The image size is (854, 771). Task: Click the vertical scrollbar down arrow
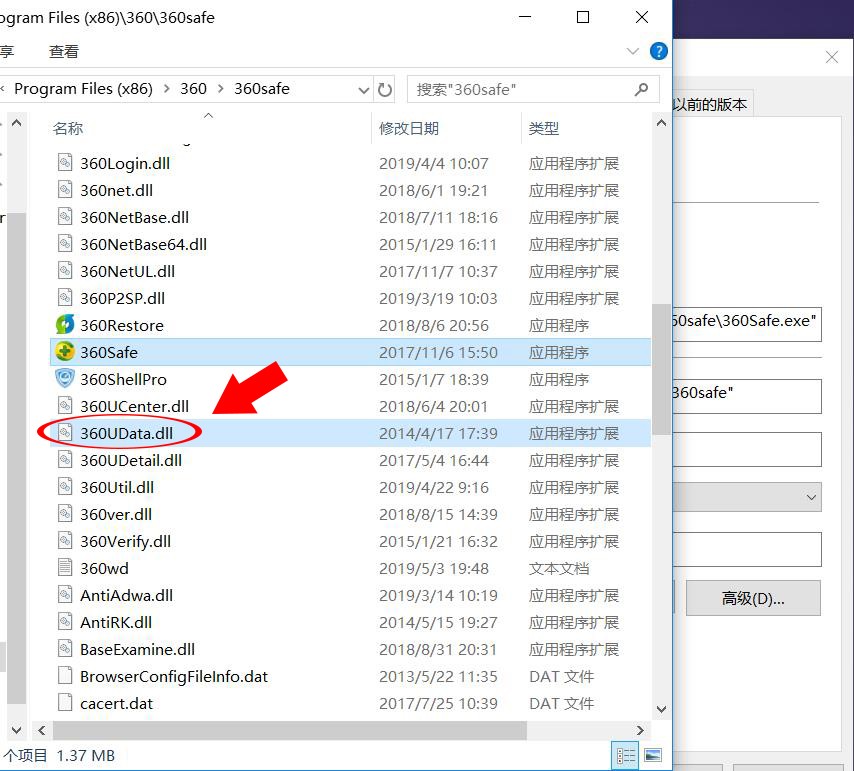click(x=661, y=709)
